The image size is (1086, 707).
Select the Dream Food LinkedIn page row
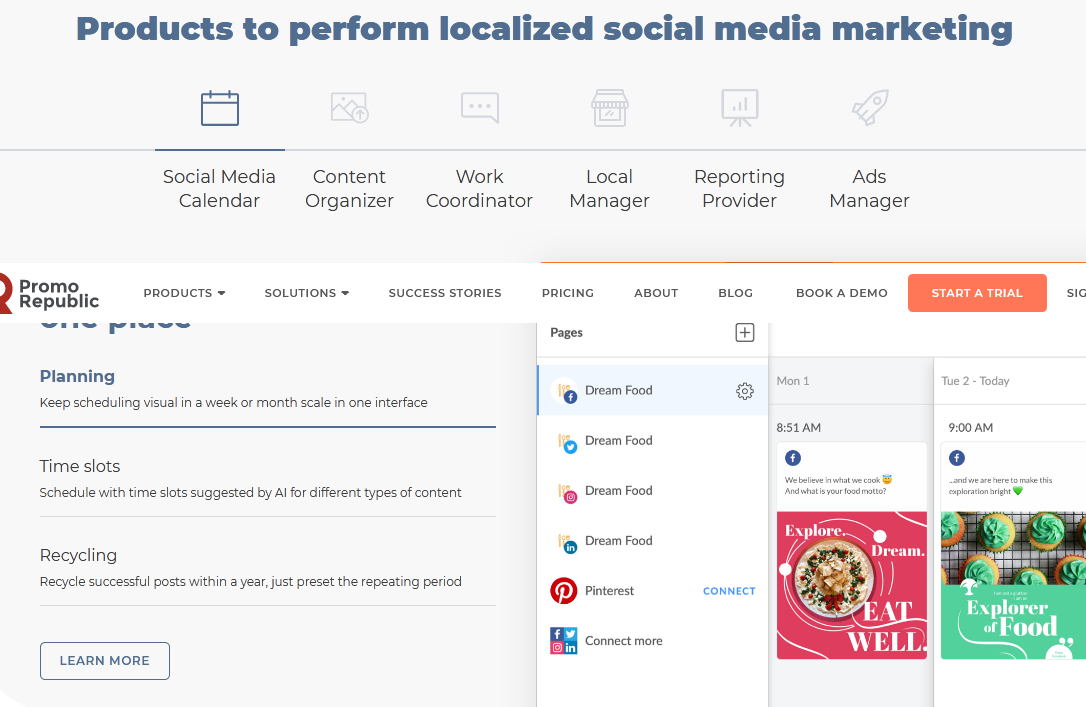tap(652, 540)
